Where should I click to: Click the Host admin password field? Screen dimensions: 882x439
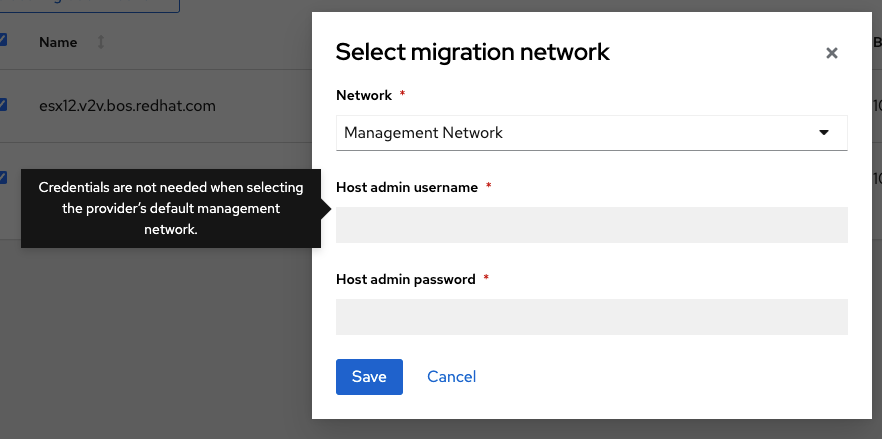coord(591,317)
